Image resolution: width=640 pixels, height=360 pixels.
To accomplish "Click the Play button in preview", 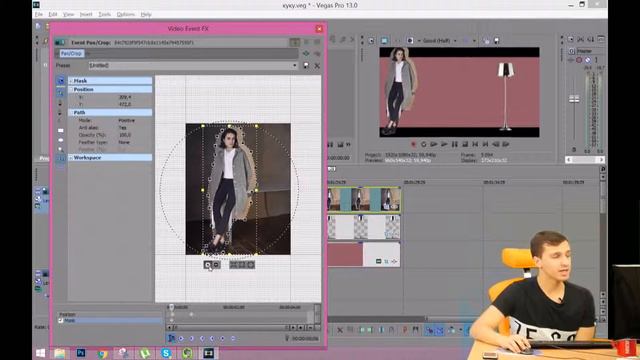I will point(444,144).
